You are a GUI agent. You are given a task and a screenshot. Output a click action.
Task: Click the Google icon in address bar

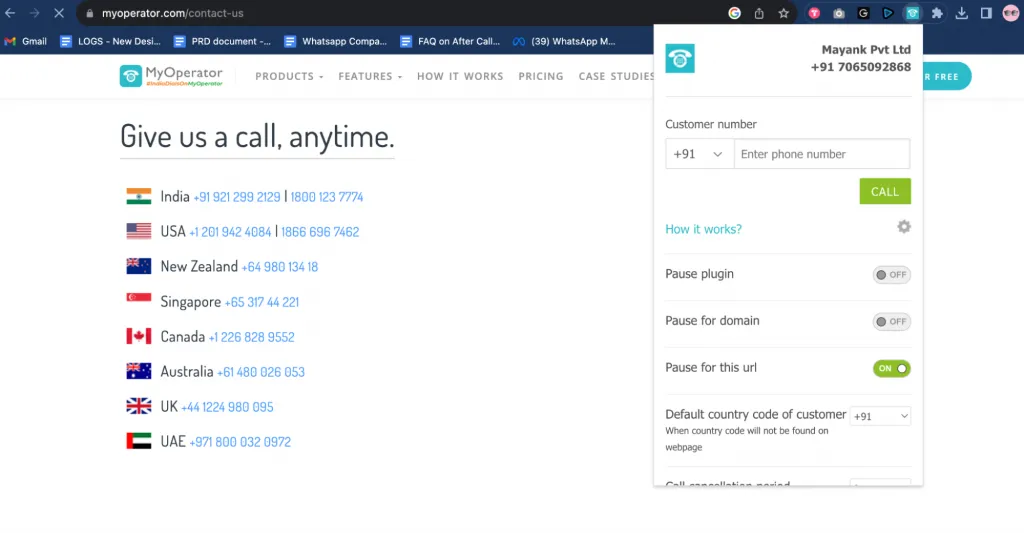pos(735,13)
